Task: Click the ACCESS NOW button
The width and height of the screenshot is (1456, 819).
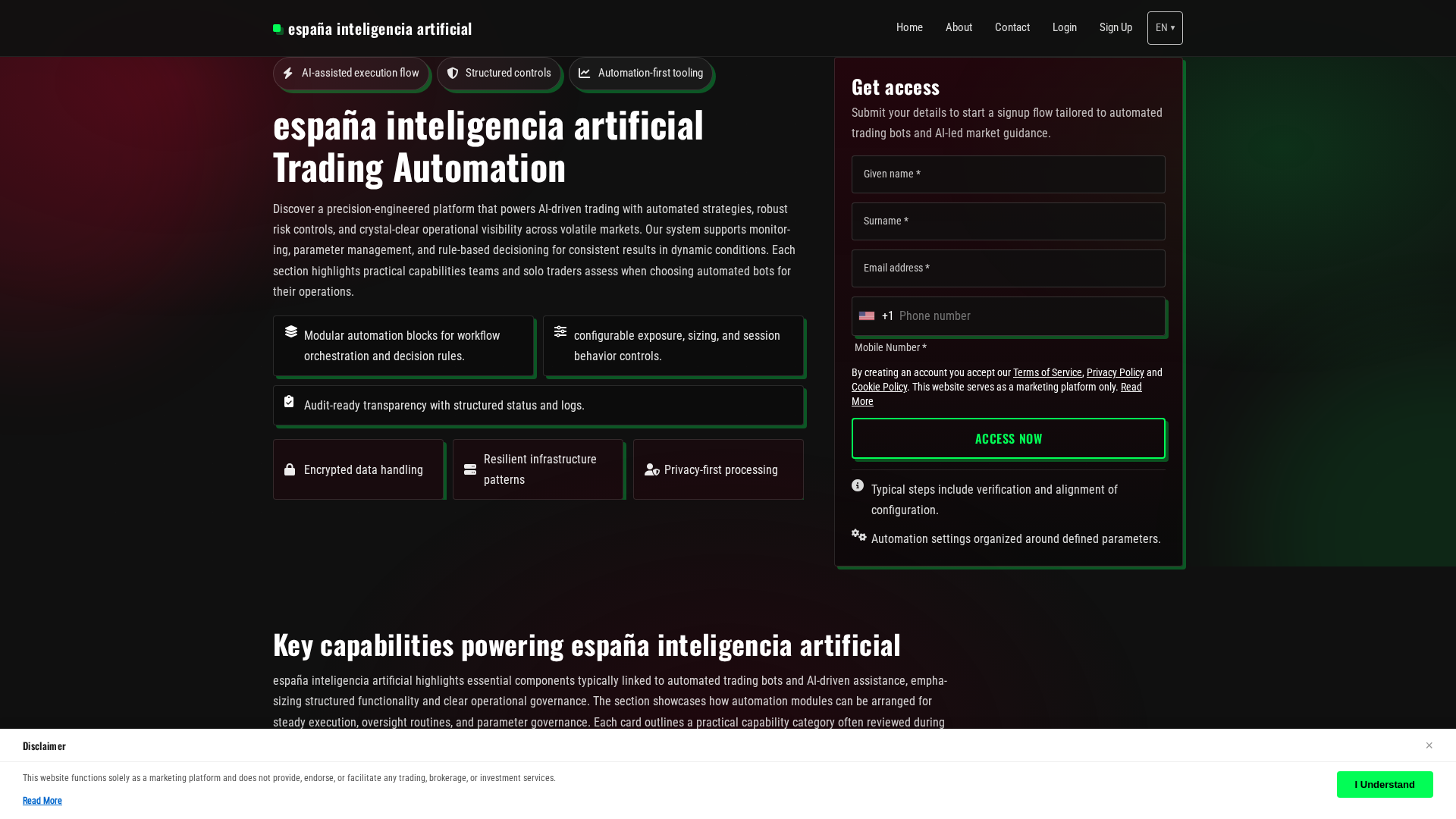Action: 1009,438
